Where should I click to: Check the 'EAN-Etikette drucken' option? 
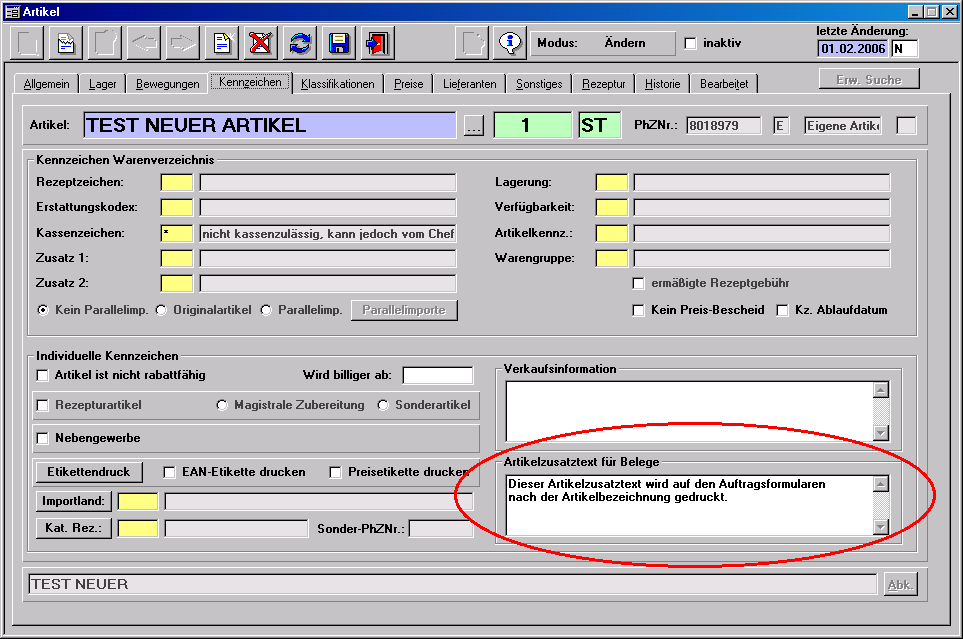tap(170, 472)
